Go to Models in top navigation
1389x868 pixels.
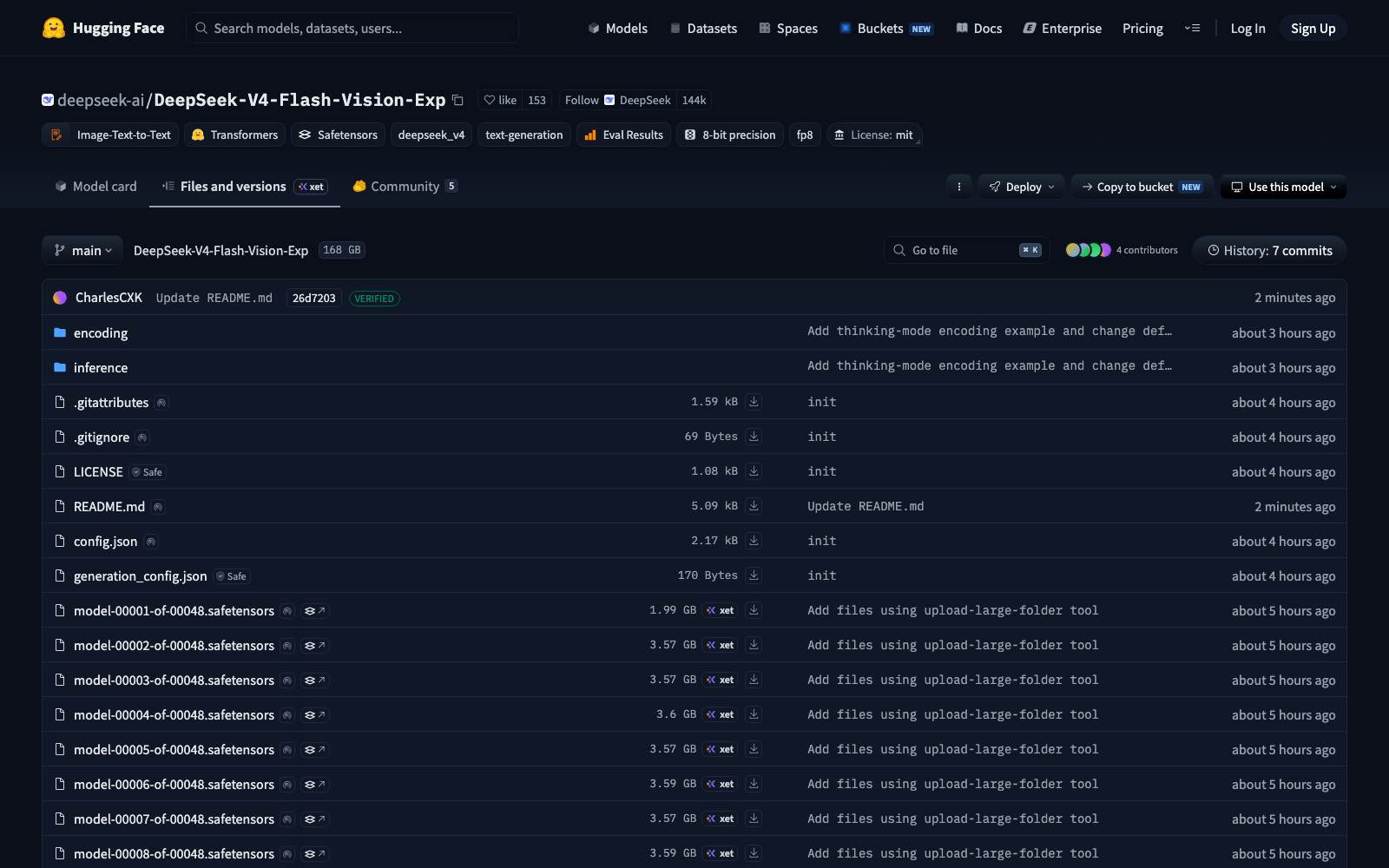click(617, 28)
